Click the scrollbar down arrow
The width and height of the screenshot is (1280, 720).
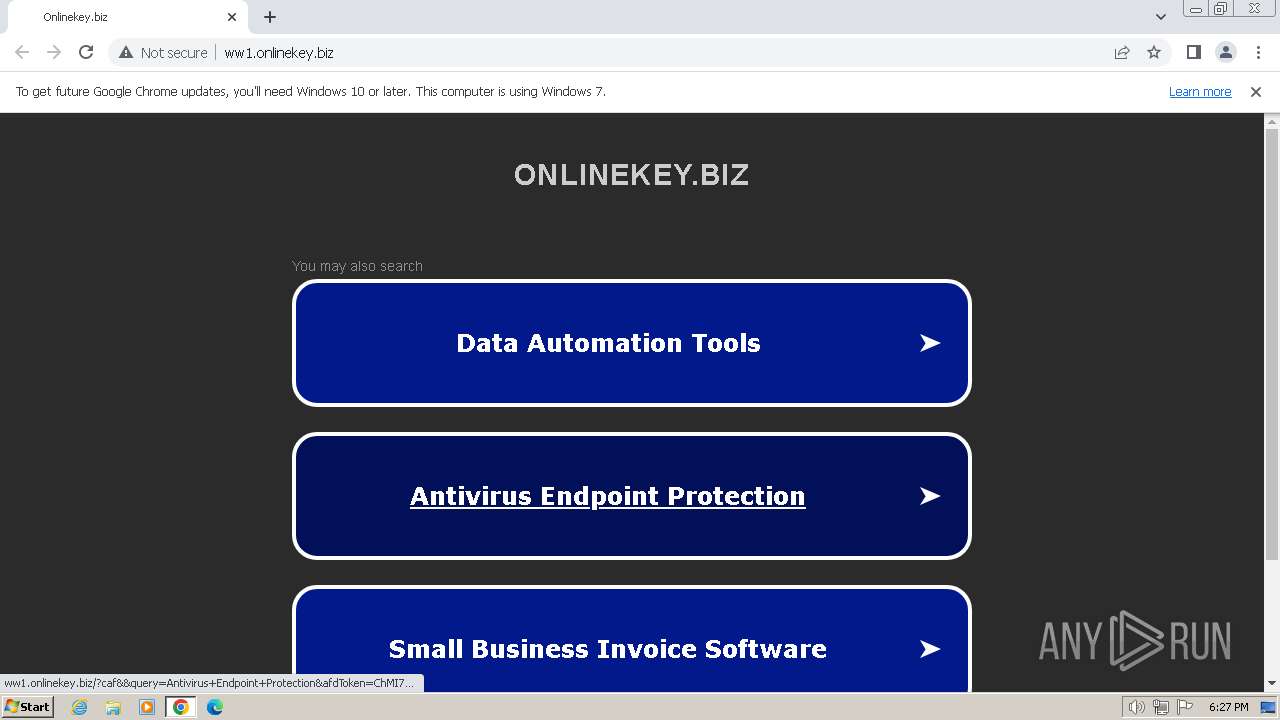click(1272, 684)
